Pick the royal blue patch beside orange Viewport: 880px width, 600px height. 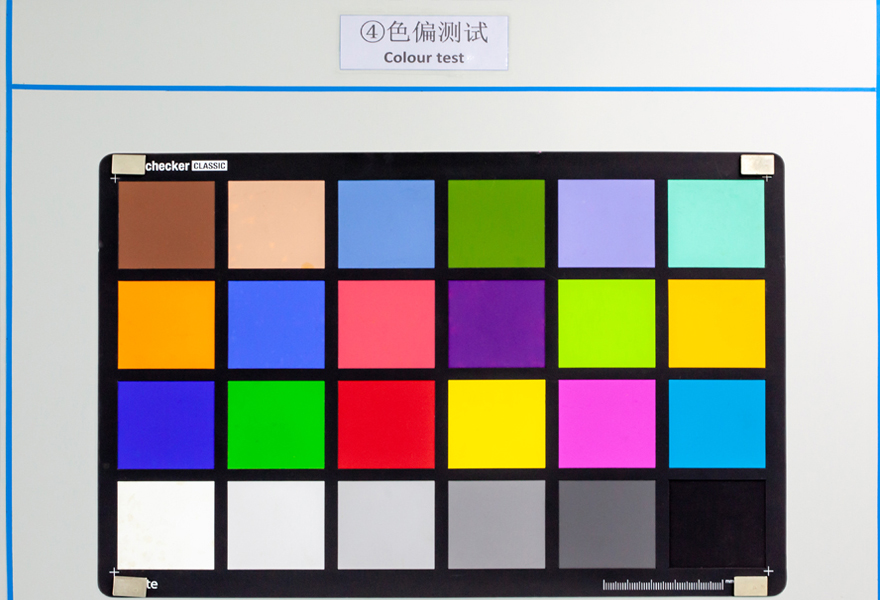[276, 324]
